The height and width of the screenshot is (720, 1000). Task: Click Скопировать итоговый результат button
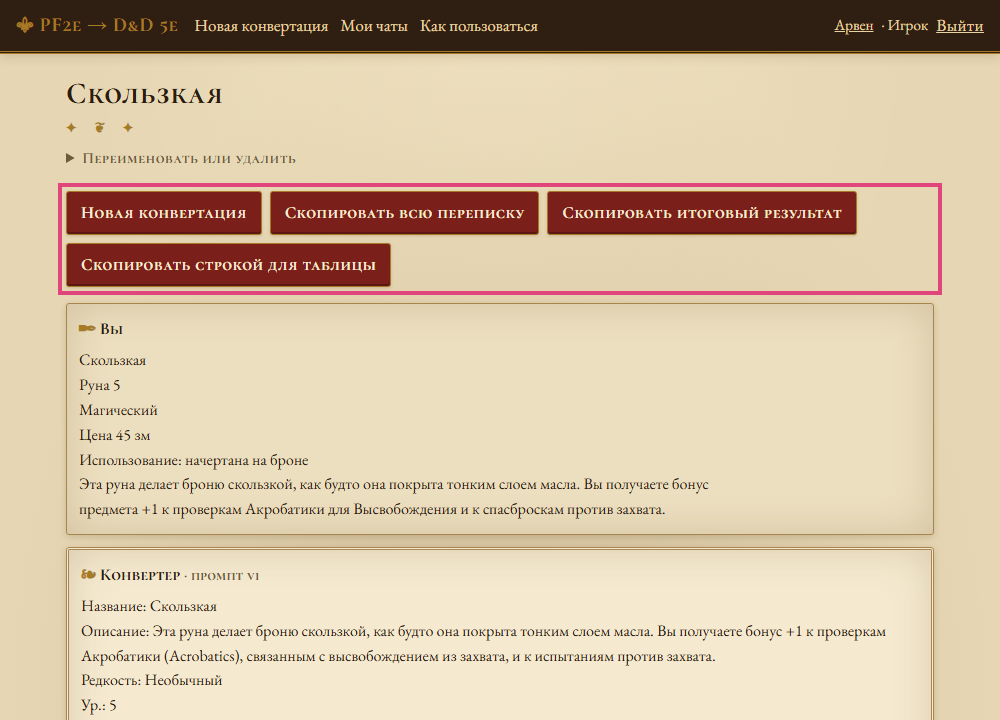pos(702,213)
